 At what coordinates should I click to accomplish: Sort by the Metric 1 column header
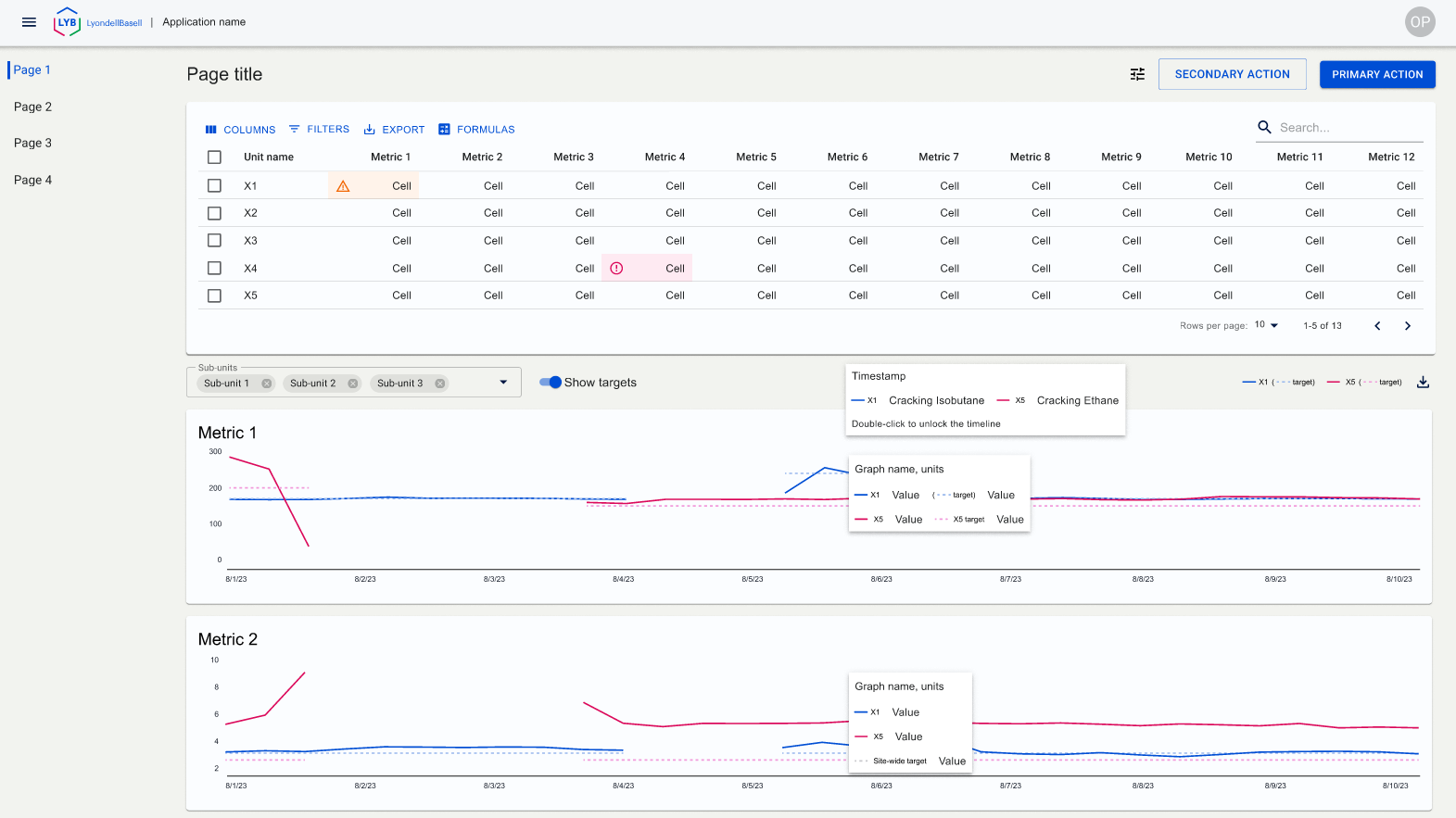tap(390, 157)
